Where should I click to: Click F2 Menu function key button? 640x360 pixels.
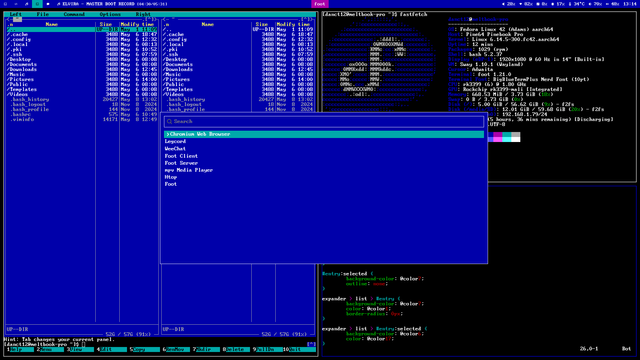[x=51, y=349]
